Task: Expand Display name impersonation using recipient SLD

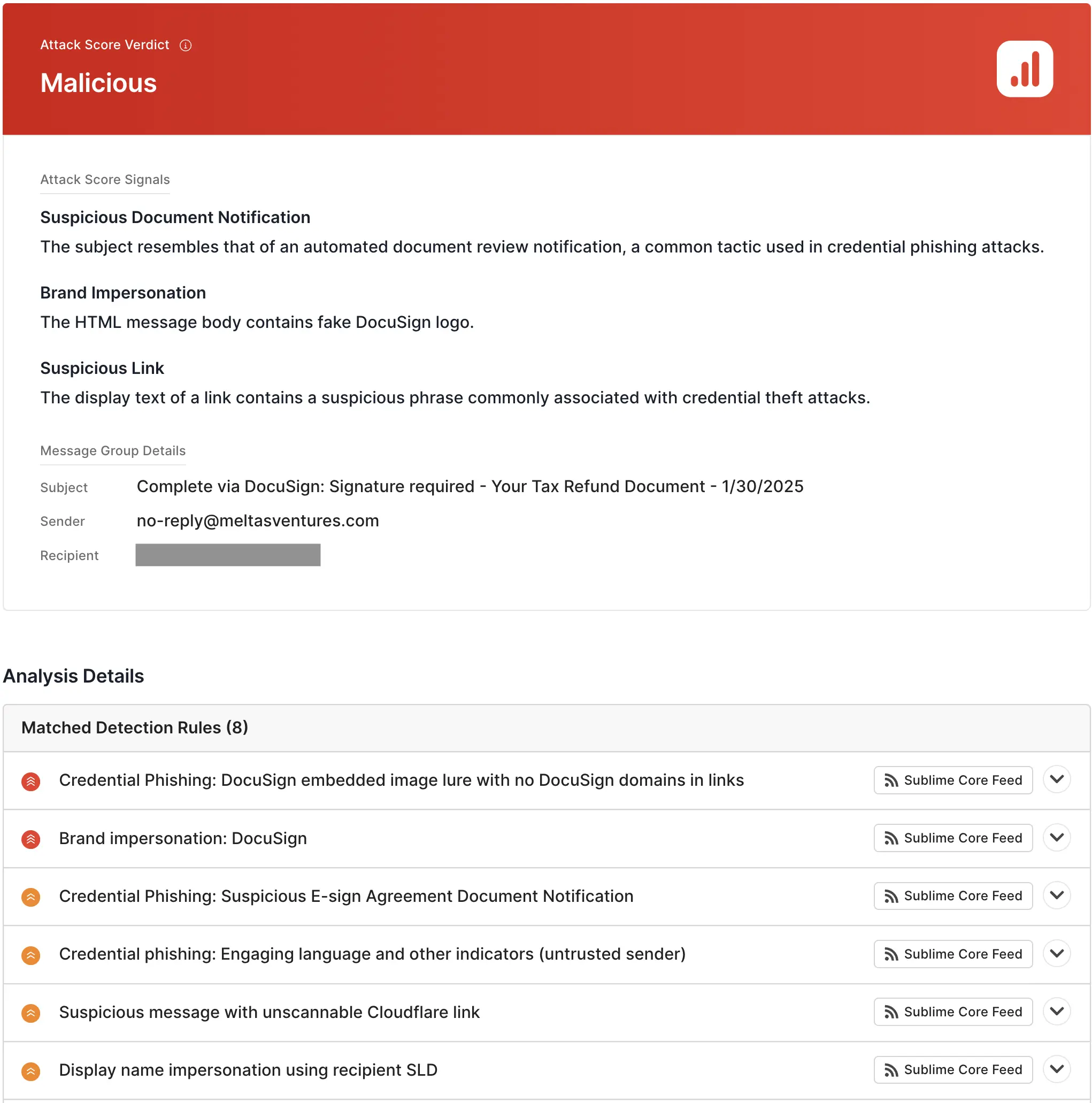Action: coord(1056,1069)
